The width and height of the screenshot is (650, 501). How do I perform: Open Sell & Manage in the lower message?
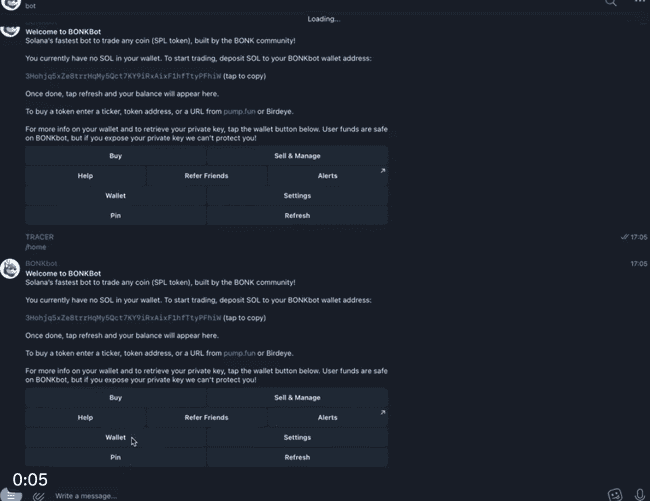coord(297,397)
